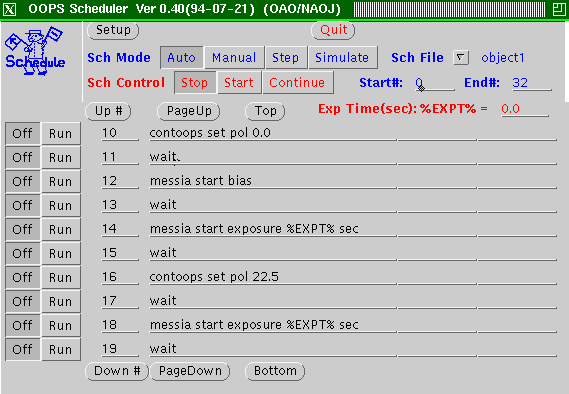The image size is (569, 394).
Task: Toggle Run for line 19
Action: click(x=61, y=349)
